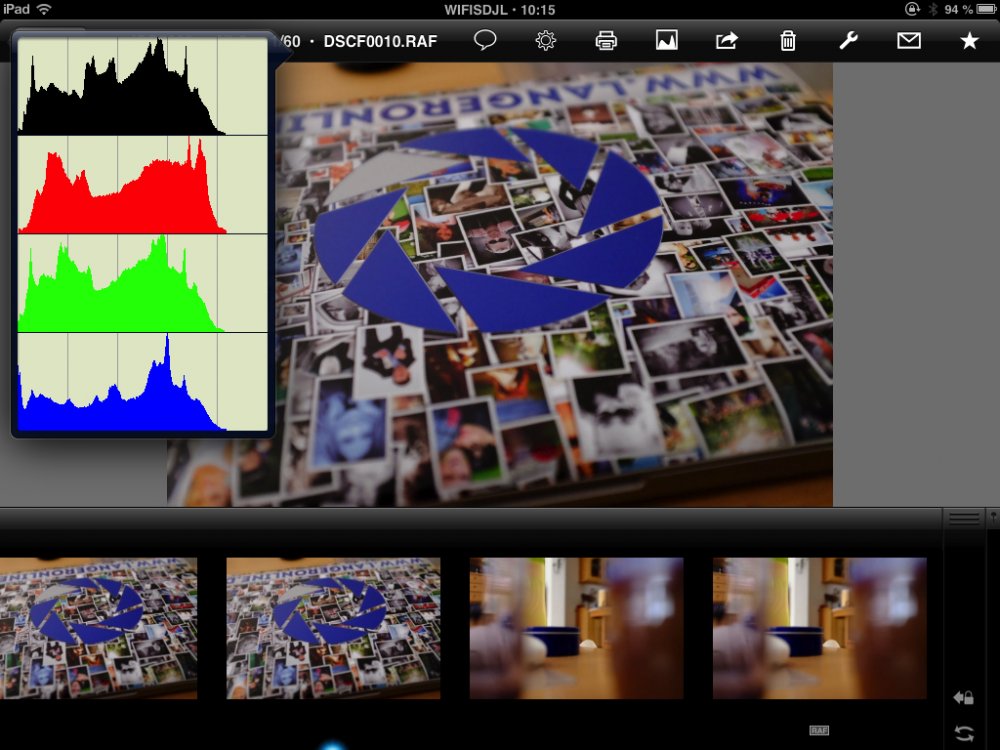Viewport: 1000px width, 750px height.
Task: Select the fourth blurry room thumbnail
Action: (x=819, y=628)
